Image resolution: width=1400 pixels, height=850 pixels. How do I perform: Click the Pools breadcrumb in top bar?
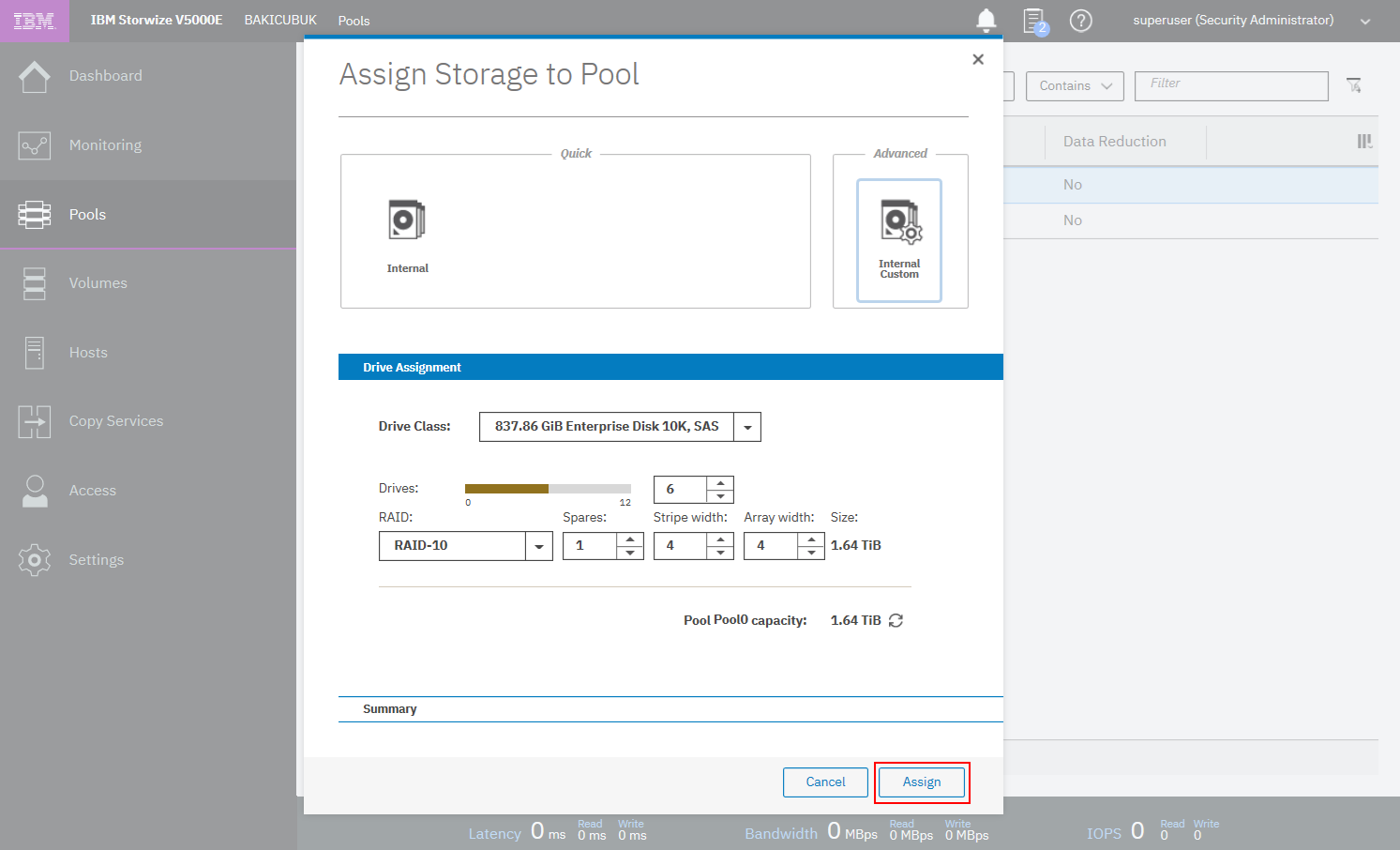click(354, 21)
